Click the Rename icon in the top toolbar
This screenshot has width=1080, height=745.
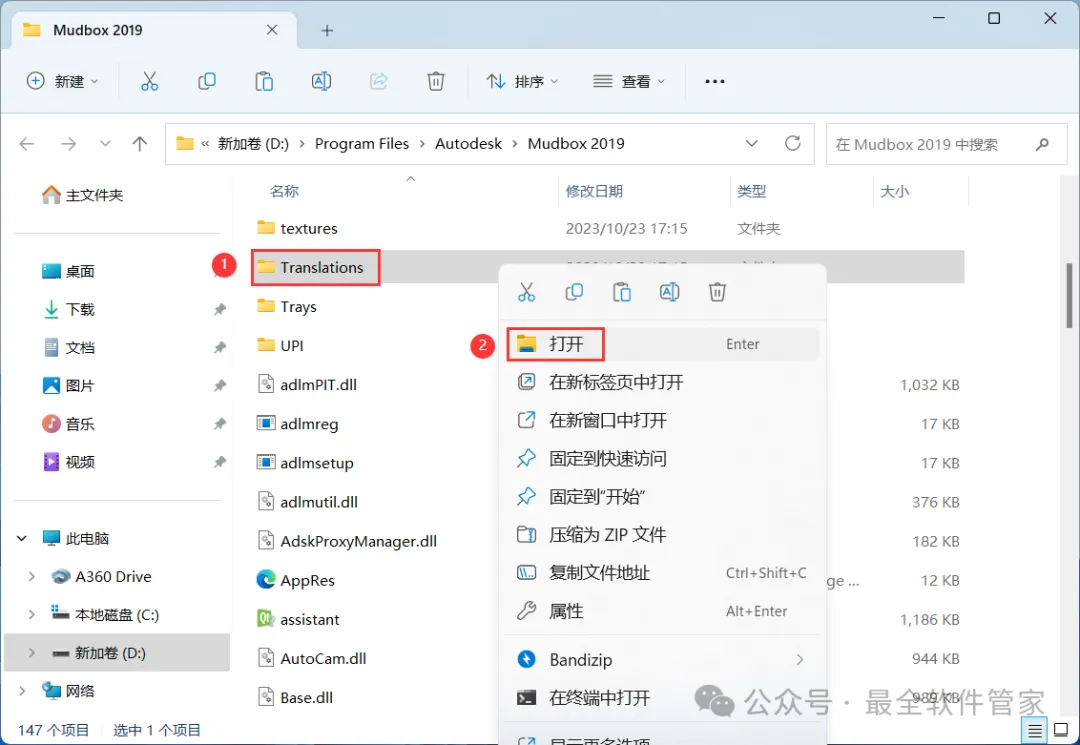pyautogui.click(x=321, y=81)
